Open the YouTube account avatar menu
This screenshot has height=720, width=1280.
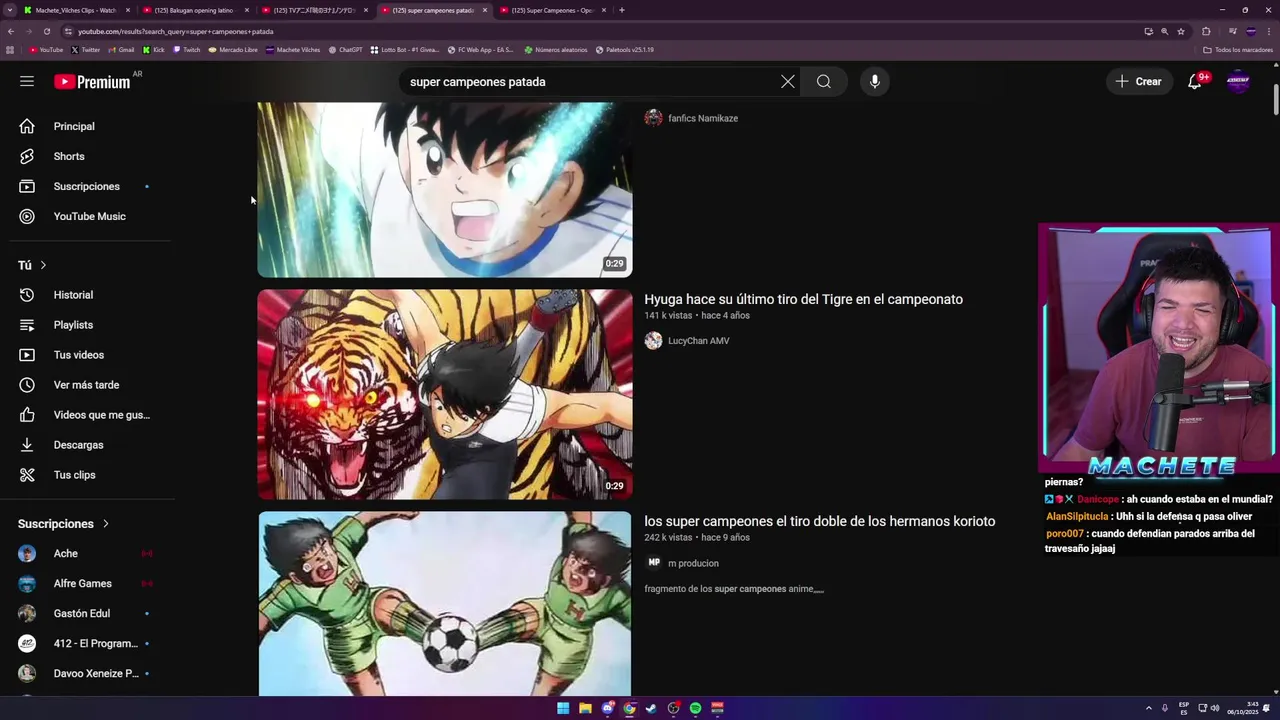(x=1238, y=82)
